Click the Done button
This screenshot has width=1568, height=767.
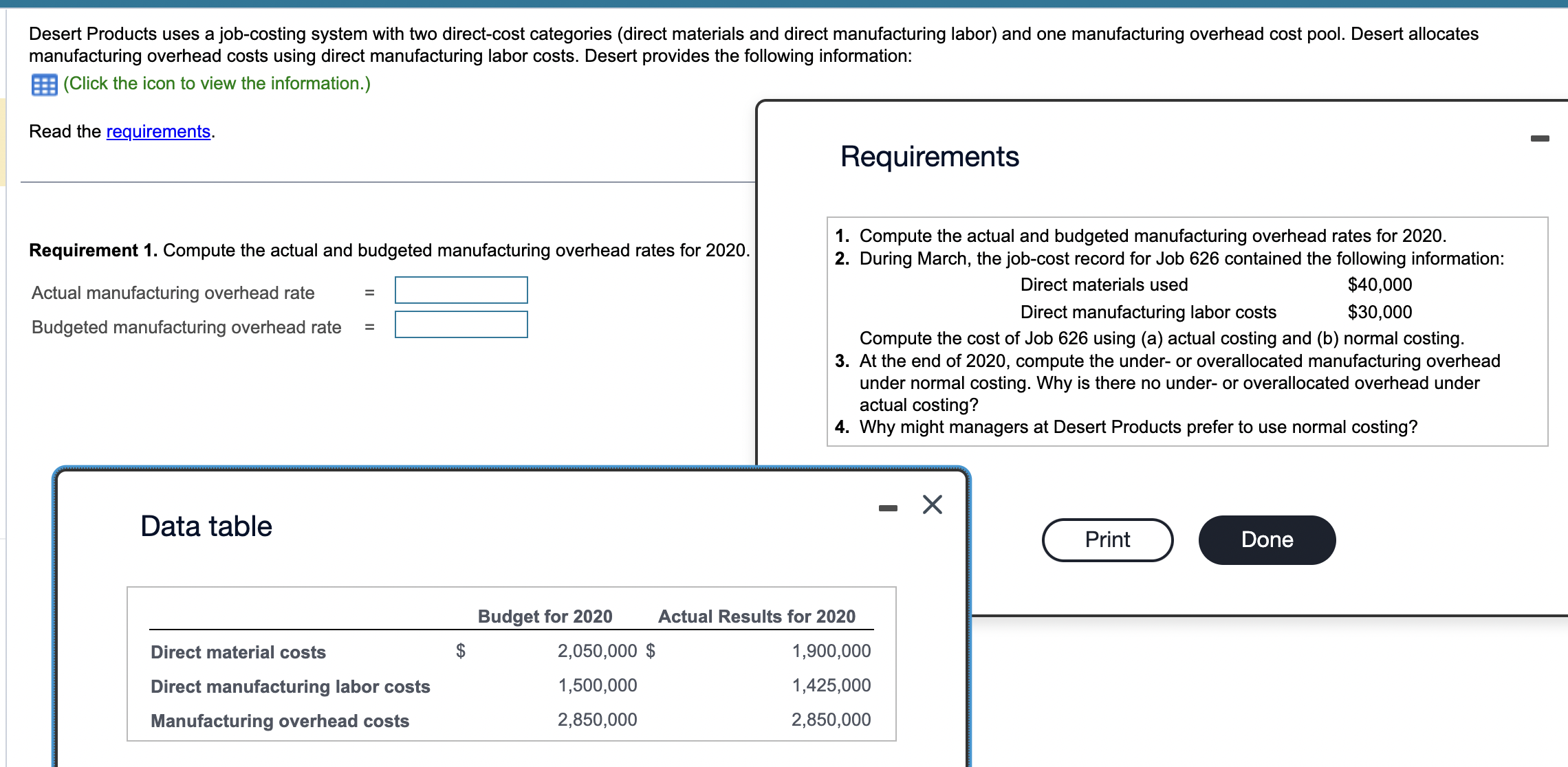coord(1267,540)
